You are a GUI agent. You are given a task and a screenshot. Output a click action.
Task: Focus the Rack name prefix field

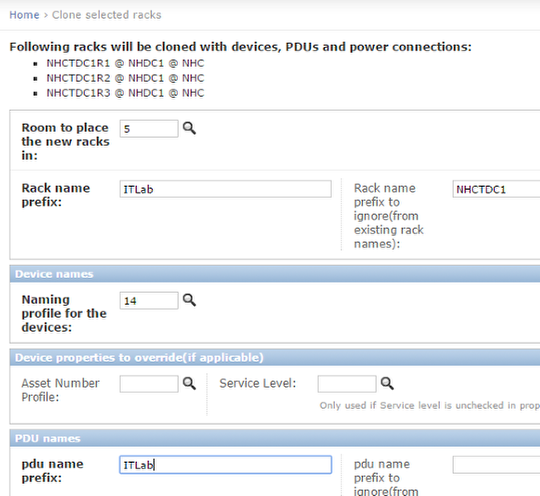point(226,189)
